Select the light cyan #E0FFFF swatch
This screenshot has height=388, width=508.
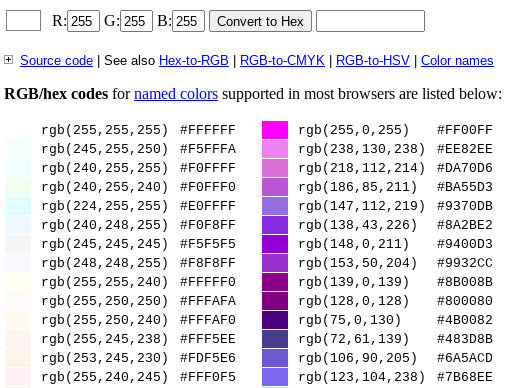tap(18, 206)
